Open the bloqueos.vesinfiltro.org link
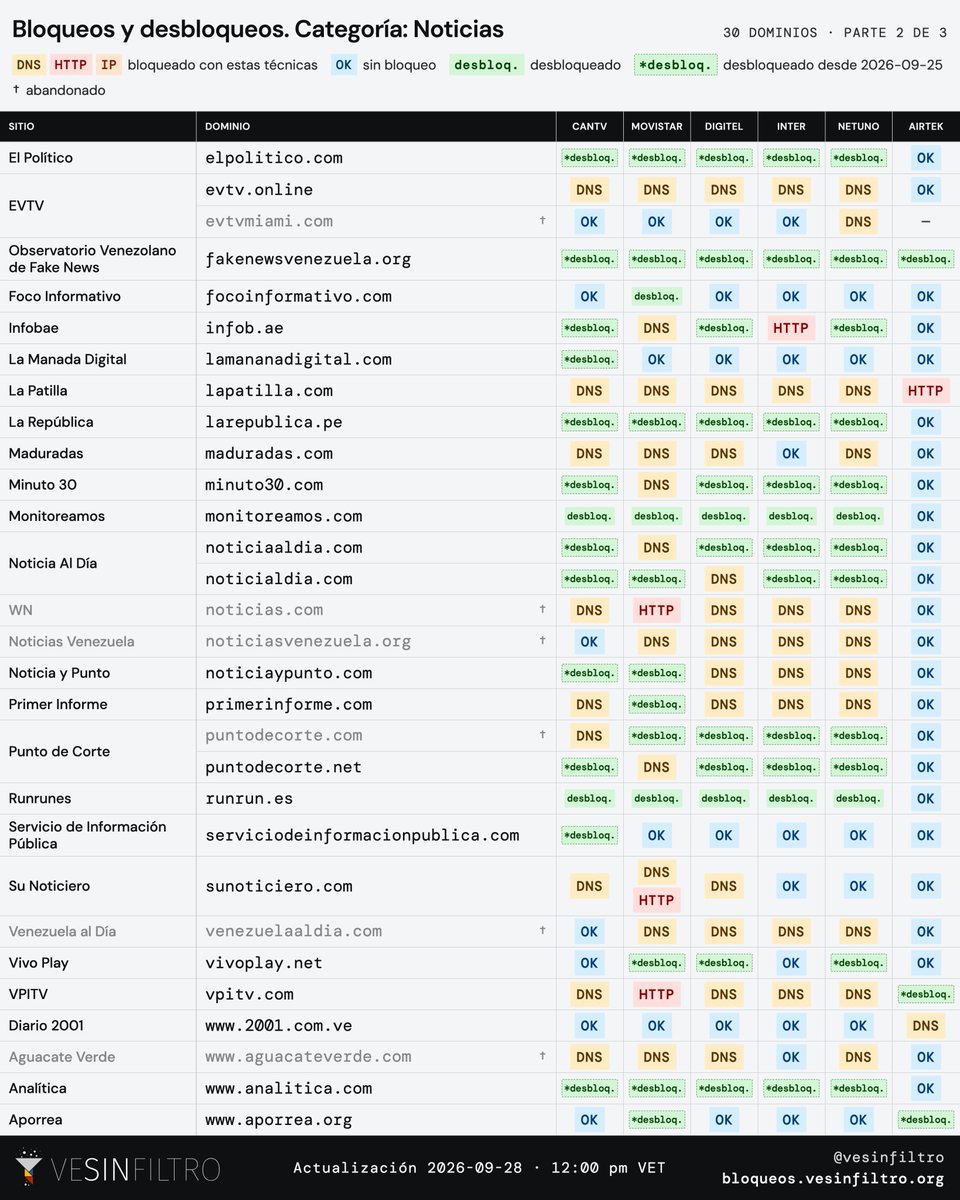This screenshot has width=960, height=1200. pos(833,1179)
